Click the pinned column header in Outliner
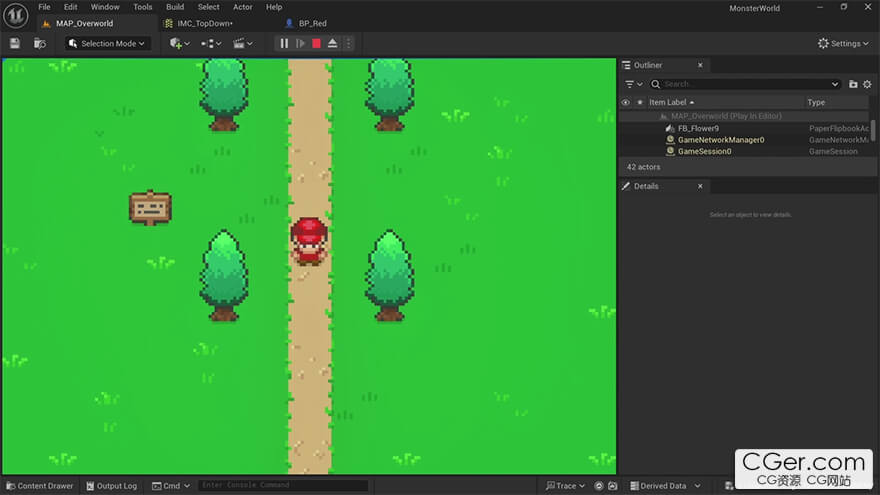 point(639,102)
